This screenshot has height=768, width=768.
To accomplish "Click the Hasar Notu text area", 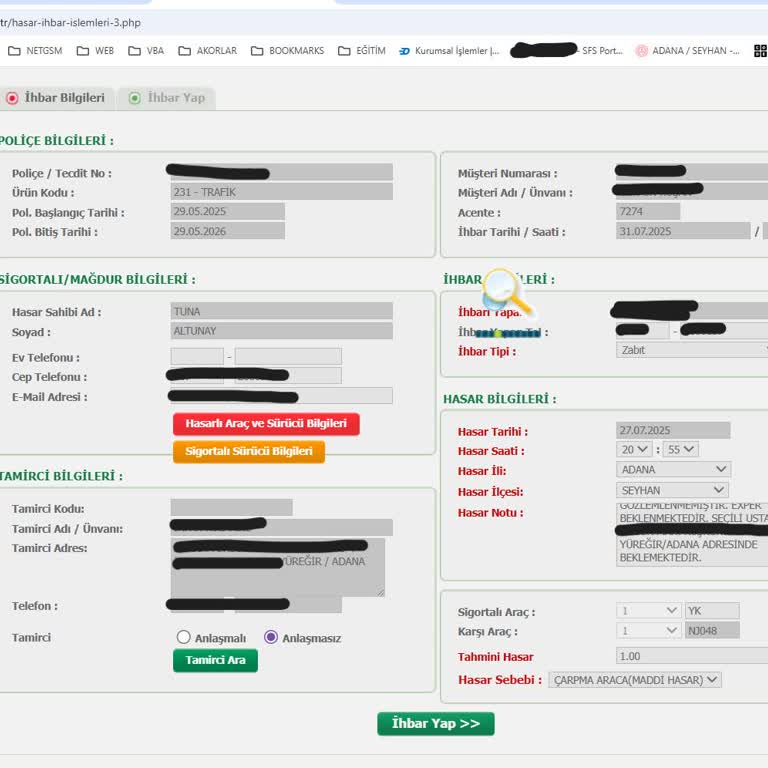I will coord(692,534).
